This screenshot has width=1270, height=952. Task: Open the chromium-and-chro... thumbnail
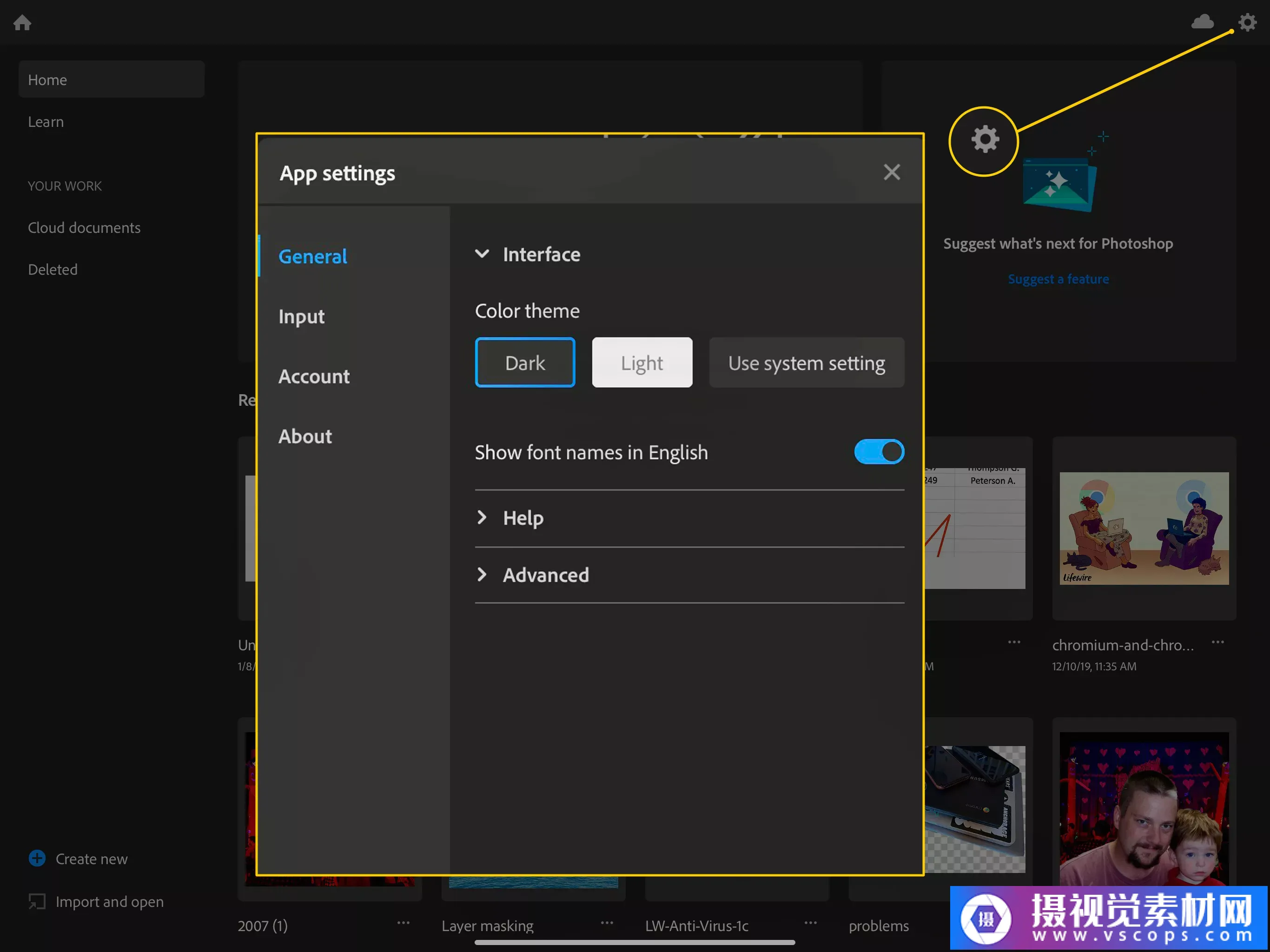(x=1144, y=528)
